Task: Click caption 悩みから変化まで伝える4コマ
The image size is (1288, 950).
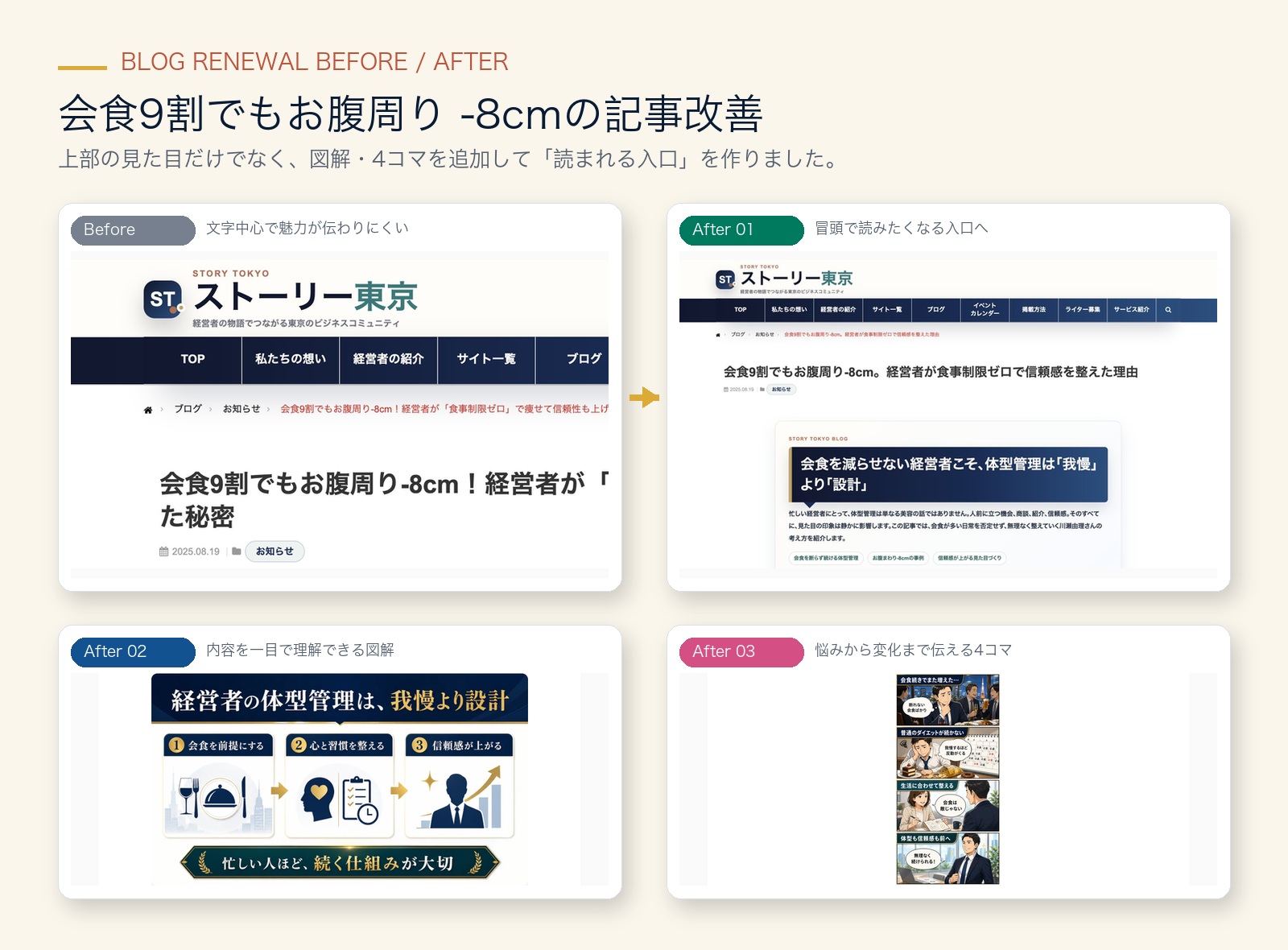Action: pos(914,651)
